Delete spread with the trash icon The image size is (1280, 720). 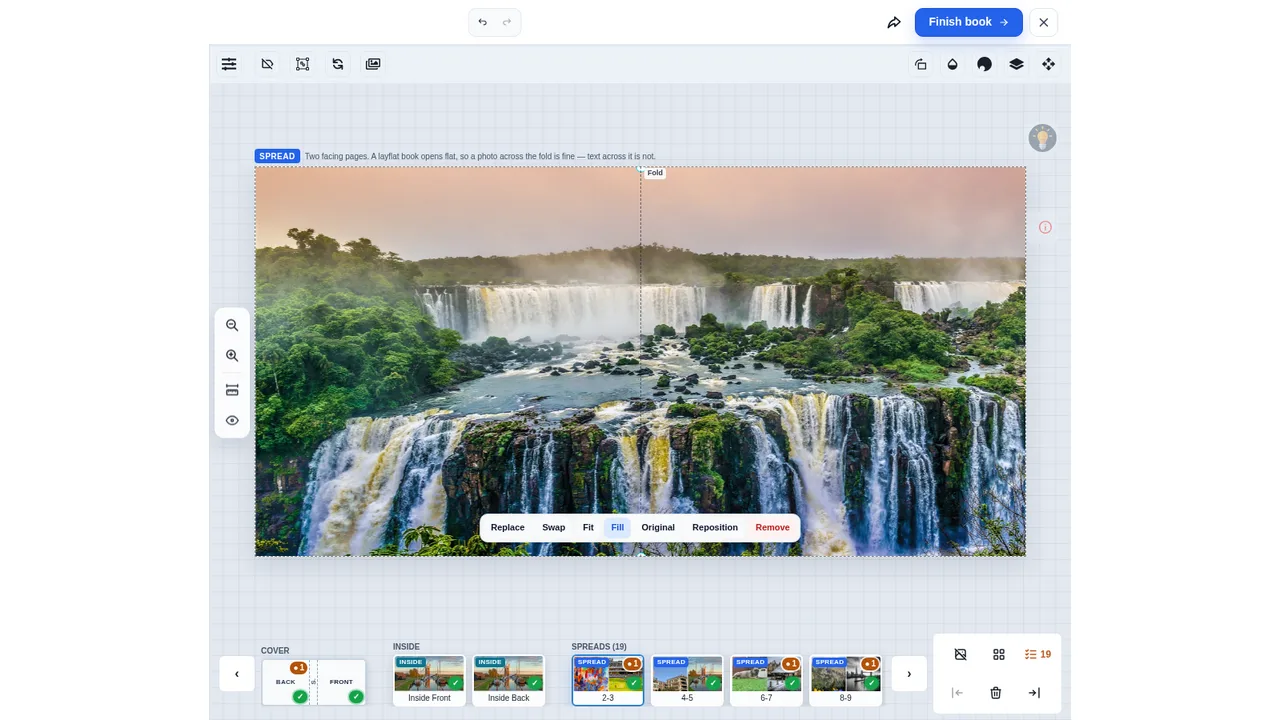[996, 693]
